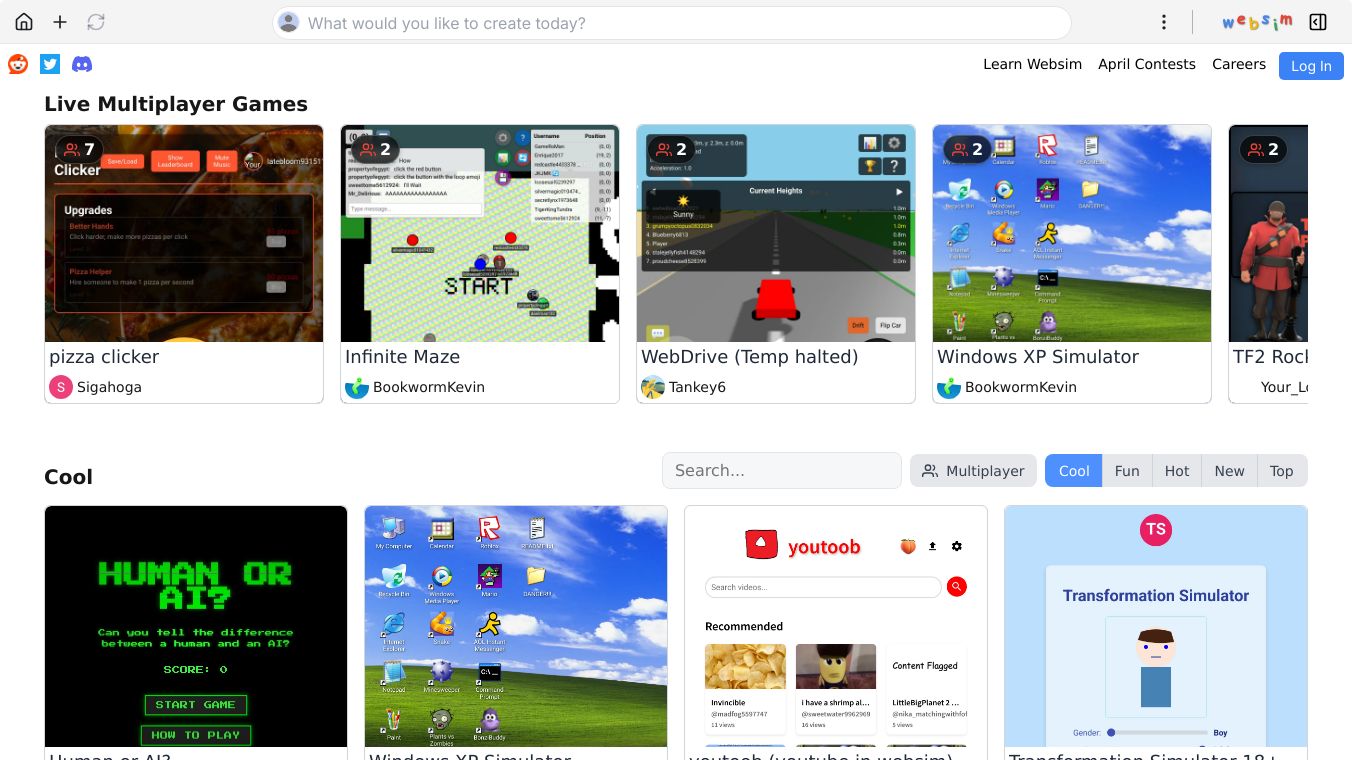Click Sigahoga's pink avatar
This screenshot has width=1352, height=760.
coord(61,387)
